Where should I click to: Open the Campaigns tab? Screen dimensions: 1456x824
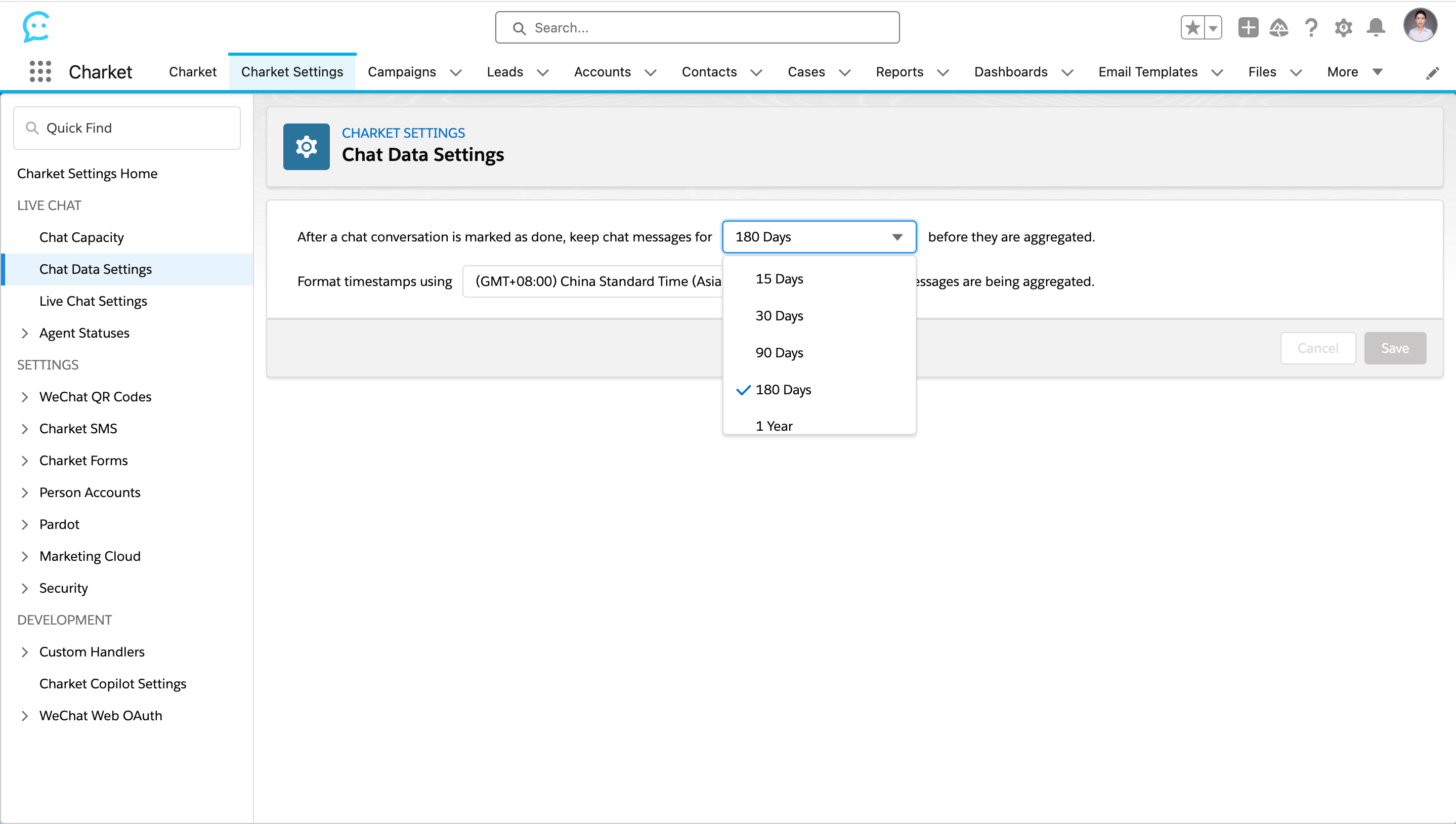click(x=402, y=72)
